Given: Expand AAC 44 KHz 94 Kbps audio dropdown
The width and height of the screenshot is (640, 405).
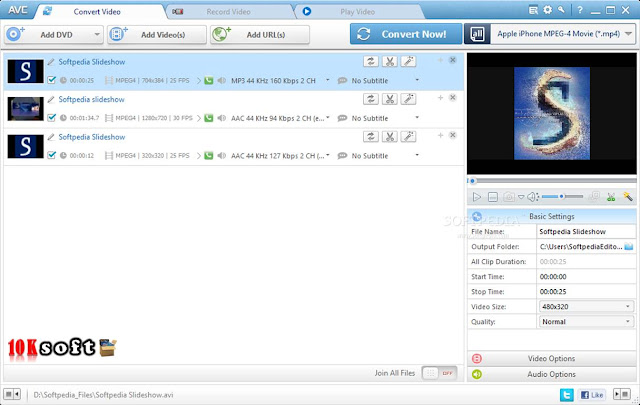Looking at the screenshot, I should coord(327,118).
